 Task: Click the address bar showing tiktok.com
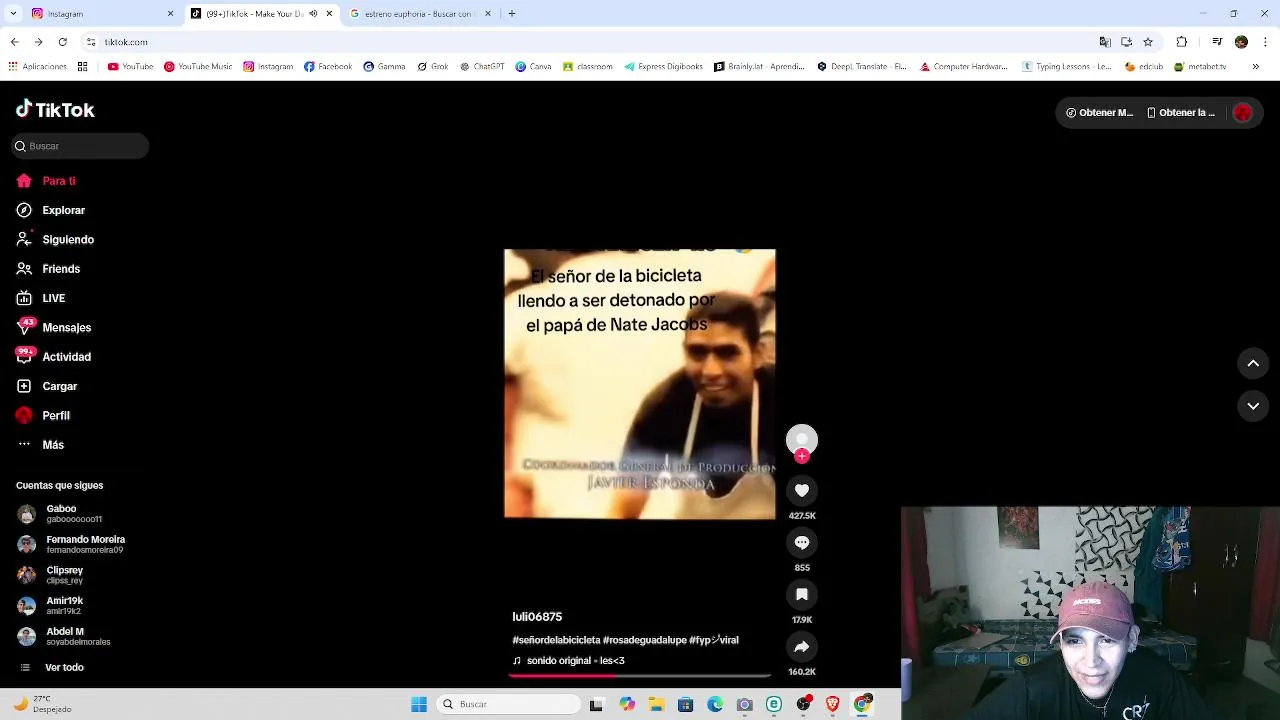[x=590, y=42]
